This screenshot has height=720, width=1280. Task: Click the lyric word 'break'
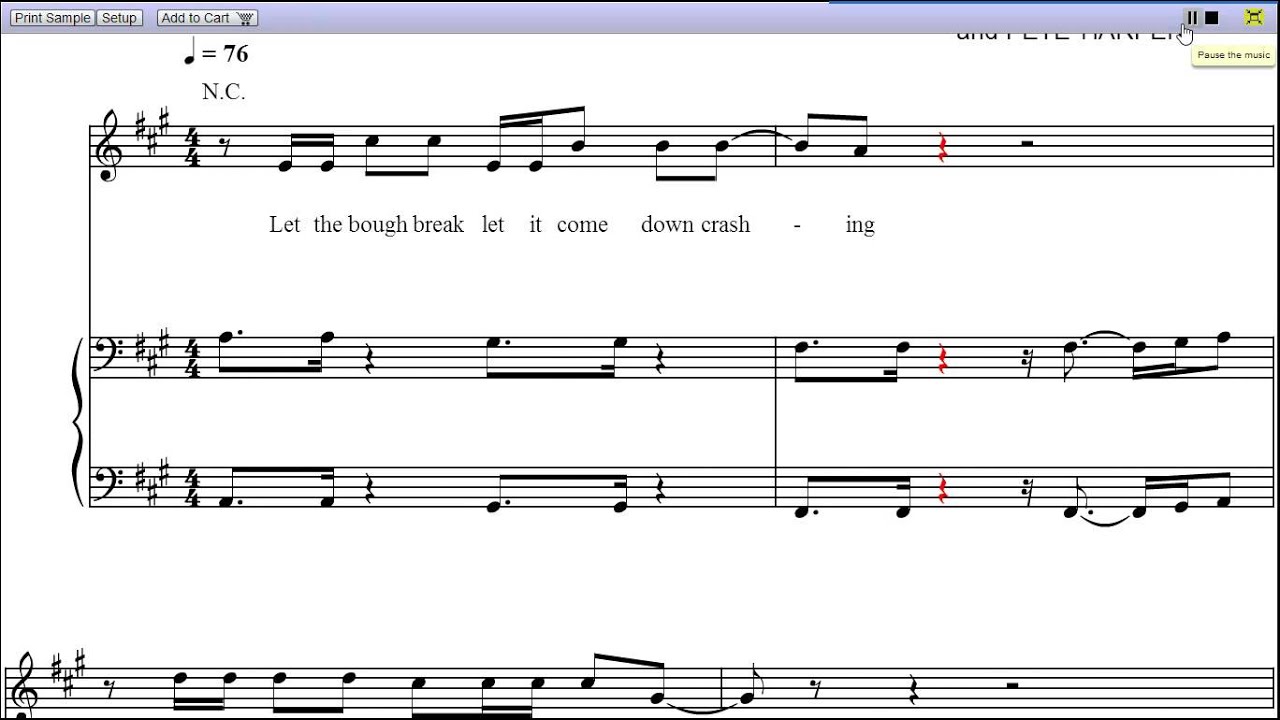coord(438,225)
